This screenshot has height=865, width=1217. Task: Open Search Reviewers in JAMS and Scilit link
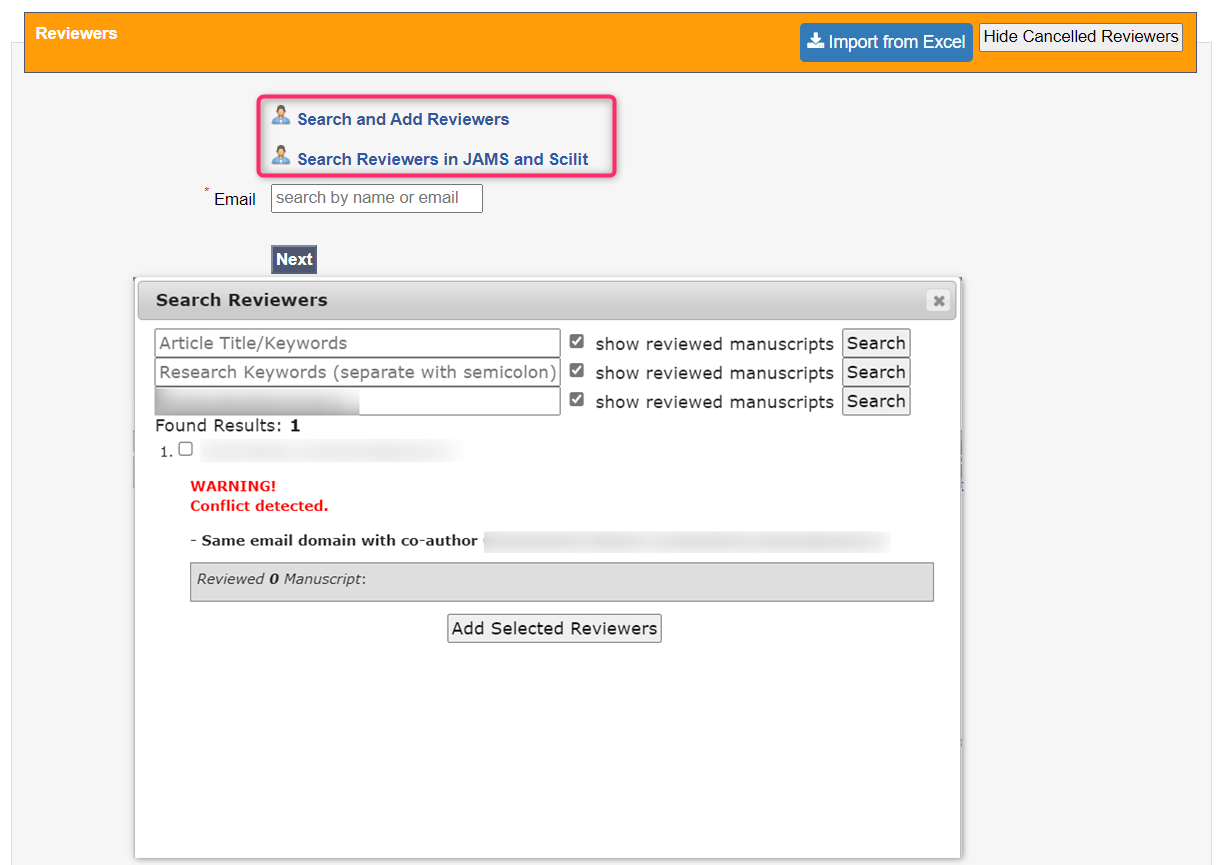coord(442,159)
